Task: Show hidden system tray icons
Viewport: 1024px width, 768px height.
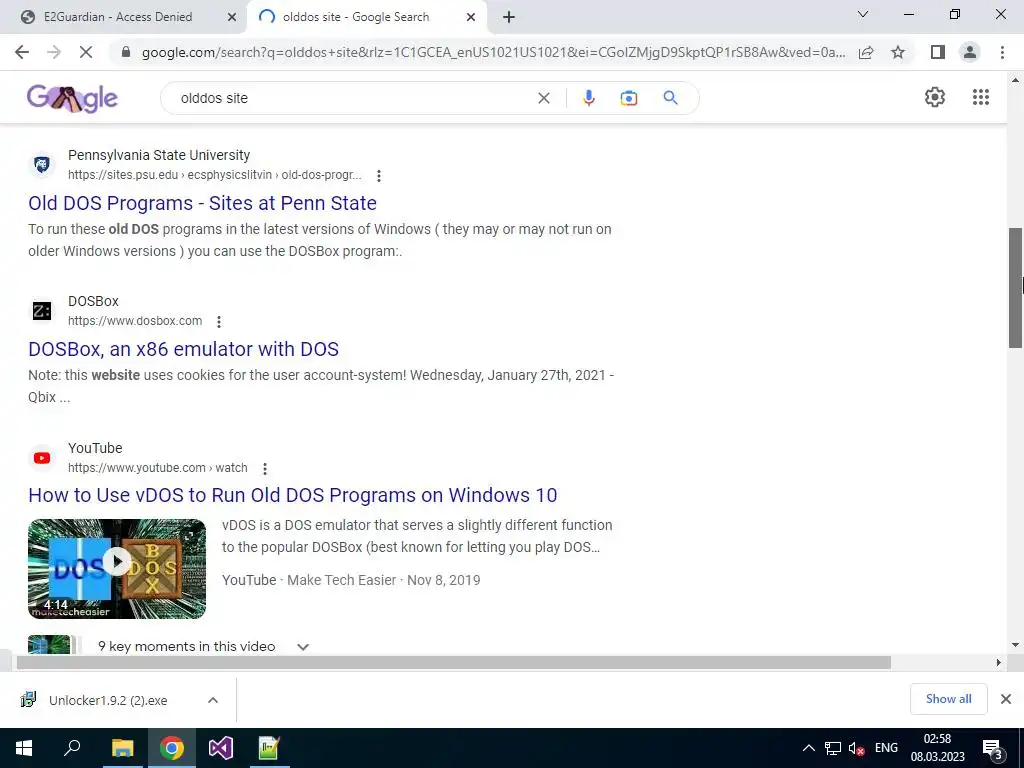Action: tap(808, 748)
